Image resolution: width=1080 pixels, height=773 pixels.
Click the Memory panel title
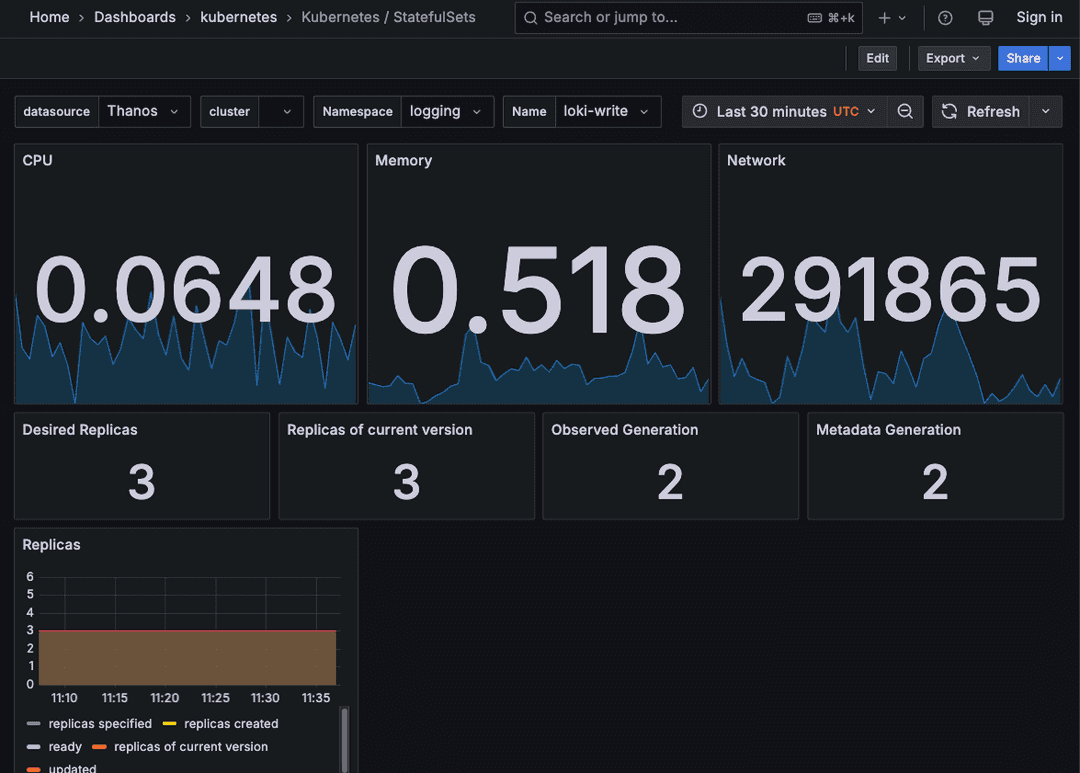pyautogui.click(x=403, y=161)
